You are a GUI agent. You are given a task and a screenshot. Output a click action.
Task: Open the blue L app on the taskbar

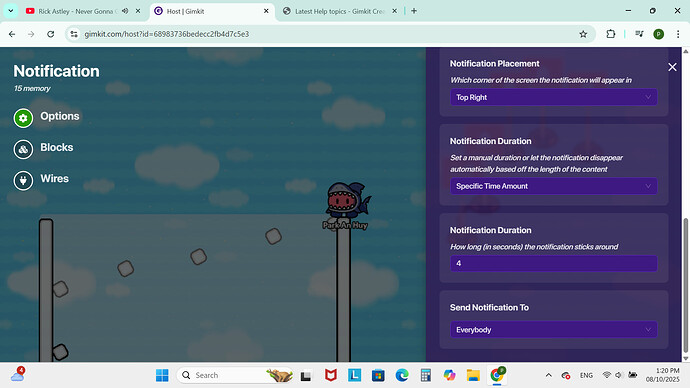[x=354, y=375]
